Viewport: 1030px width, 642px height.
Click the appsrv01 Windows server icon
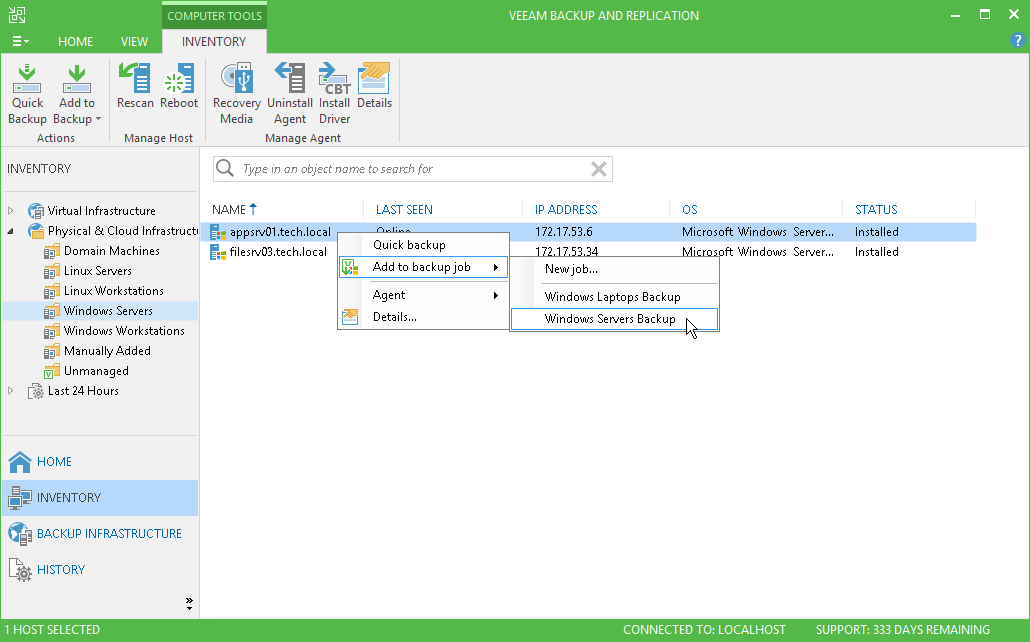217,232
